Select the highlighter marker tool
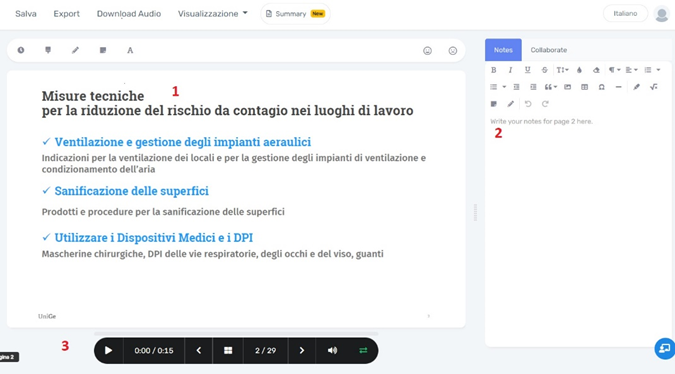The image size is (675, 374). pyautogui.click(x=48, y=50)
